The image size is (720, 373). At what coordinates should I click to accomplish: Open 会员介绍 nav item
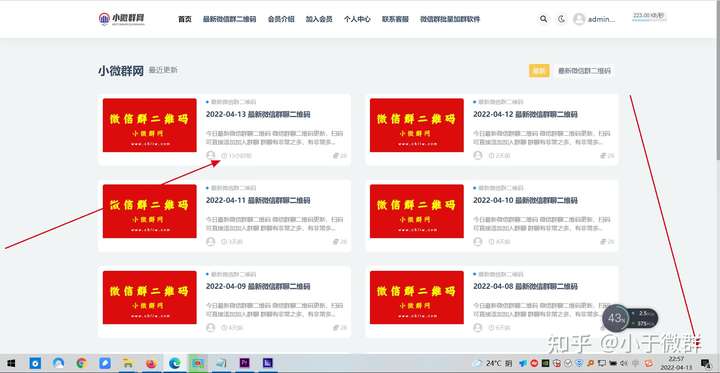coord(281,19)
